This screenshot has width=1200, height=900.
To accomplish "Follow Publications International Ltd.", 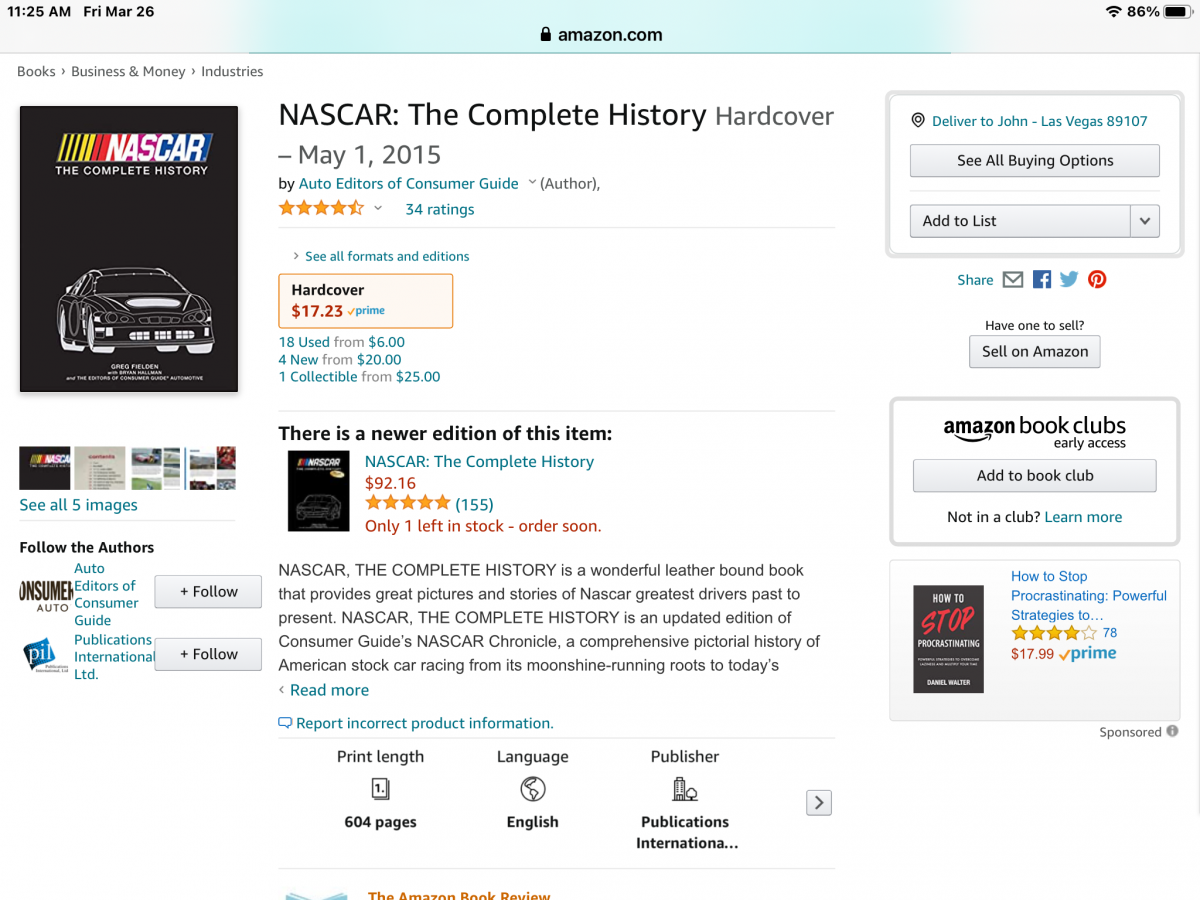I will [x=208, y=654].
